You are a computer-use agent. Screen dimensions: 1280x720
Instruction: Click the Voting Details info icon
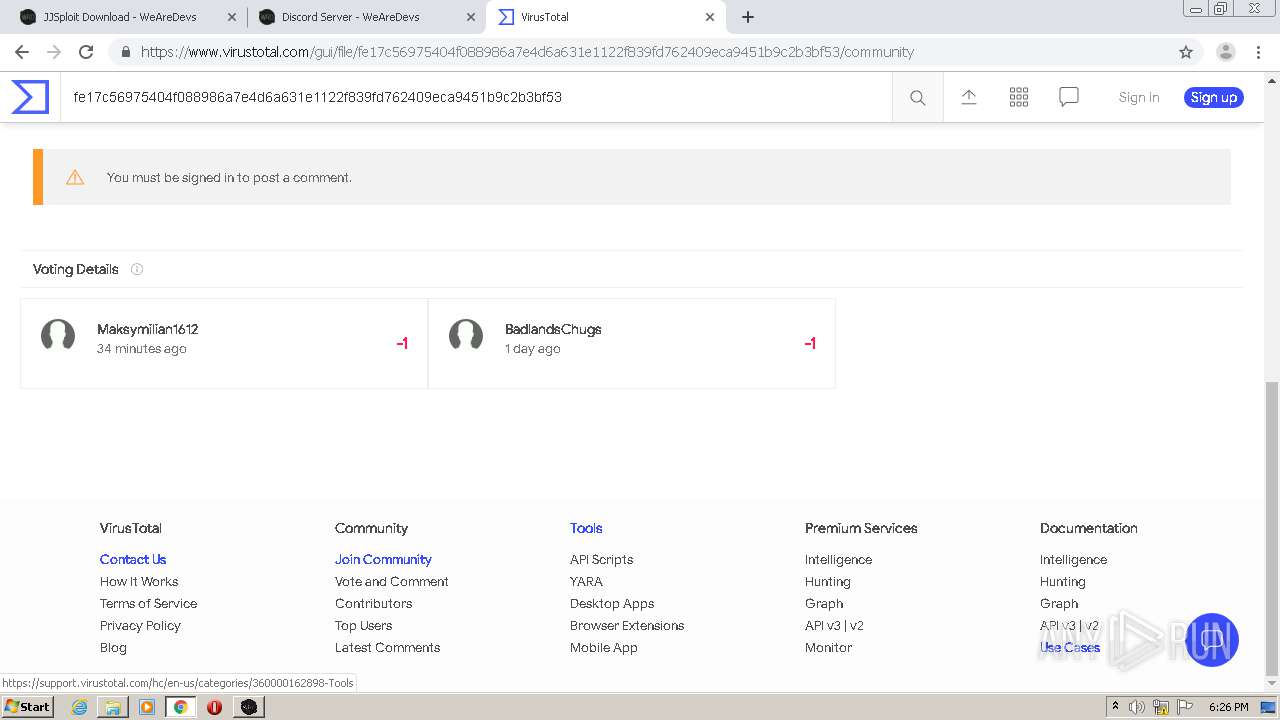pos(137,269)
